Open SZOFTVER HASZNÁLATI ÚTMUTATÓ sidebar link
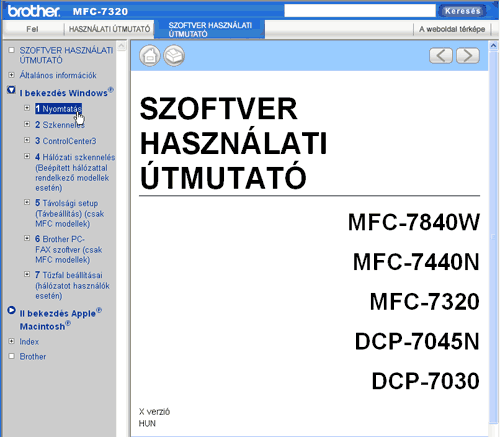Viewport: 500px width, 437px height. coord(66,55)
